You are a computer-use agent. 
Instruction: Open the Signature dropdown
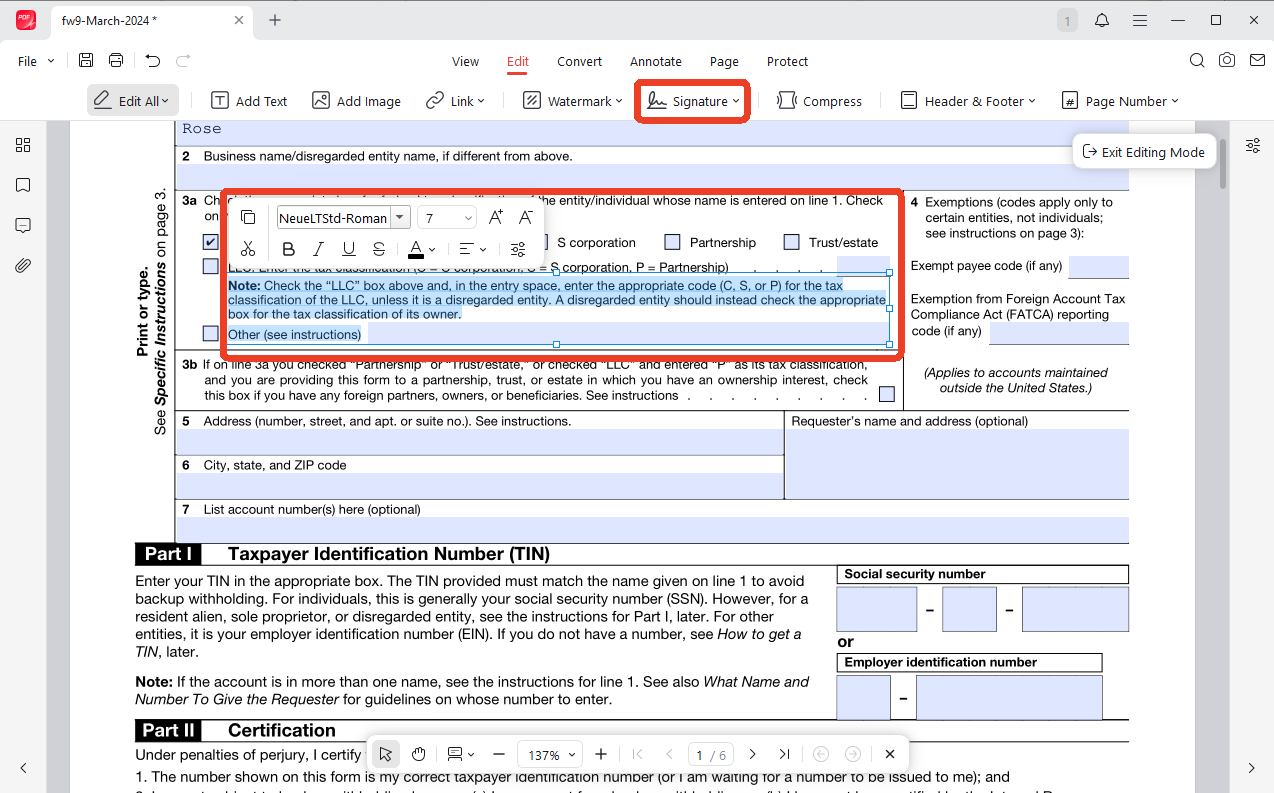[694, 101]
